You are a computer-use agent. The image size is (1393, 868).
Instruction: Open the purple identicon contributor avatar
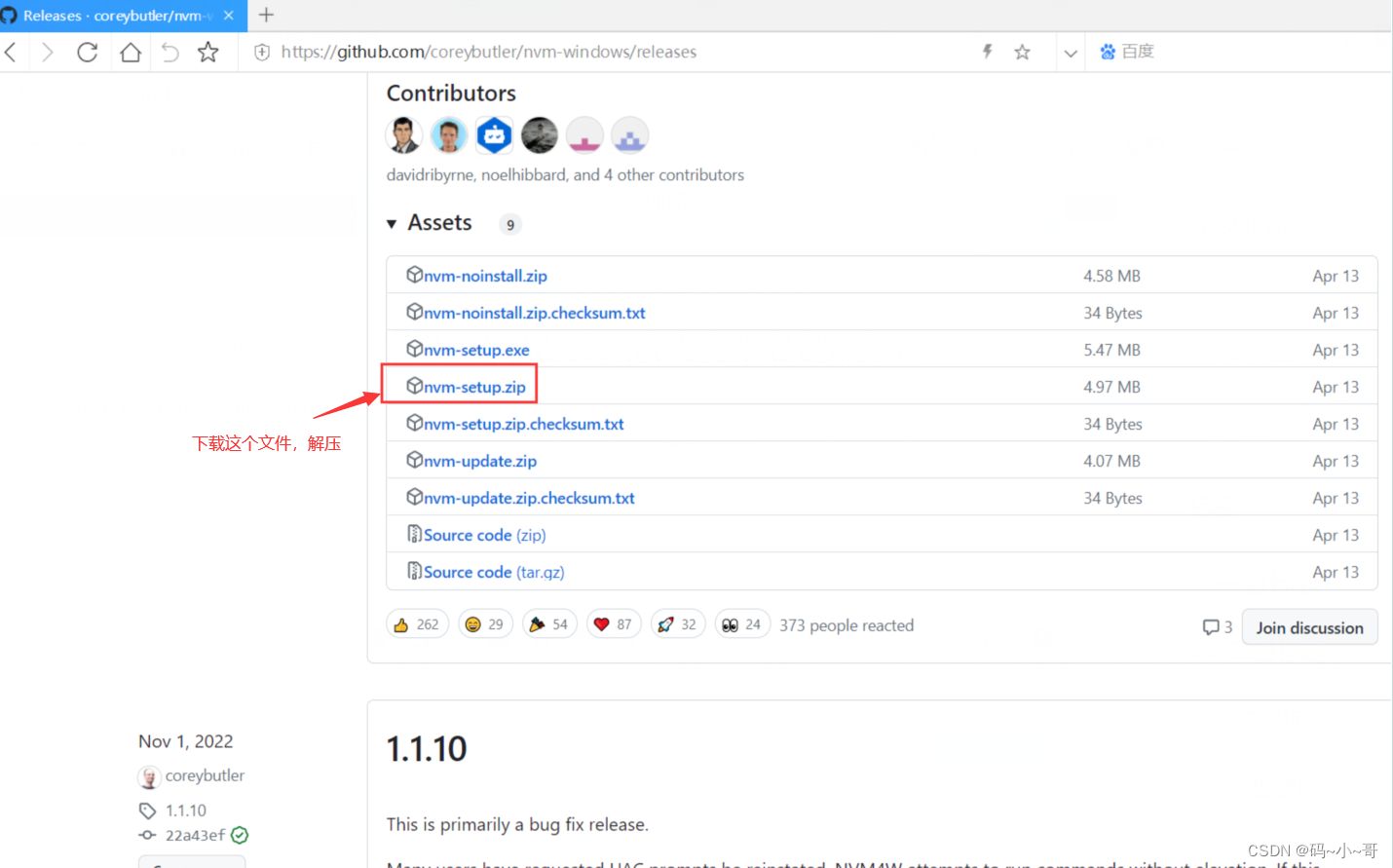630,135
